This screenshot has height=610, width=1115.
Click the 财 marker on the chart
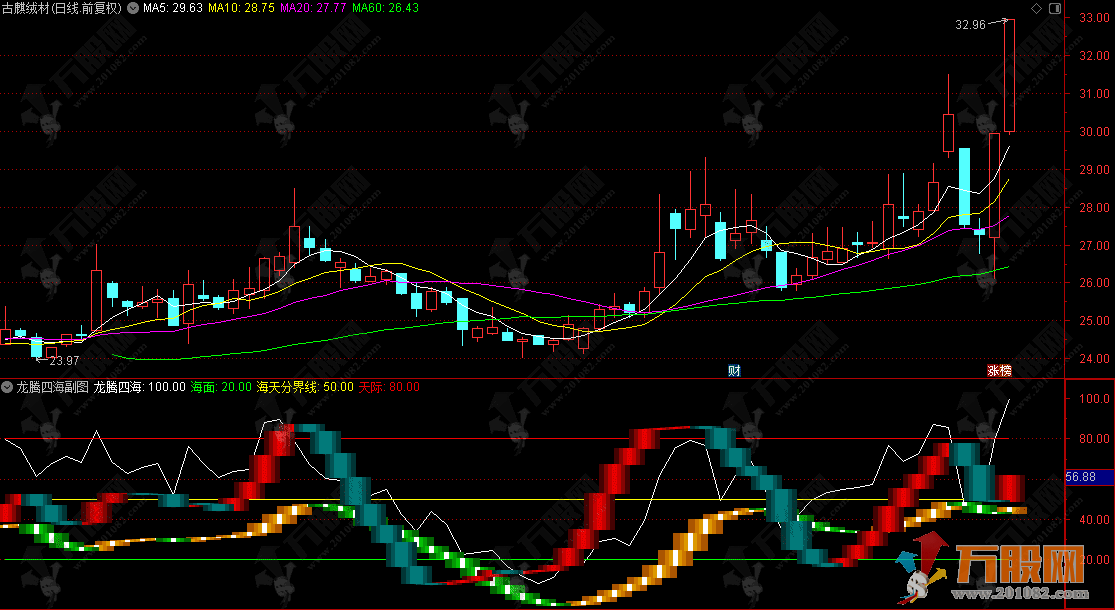[734, 370]
